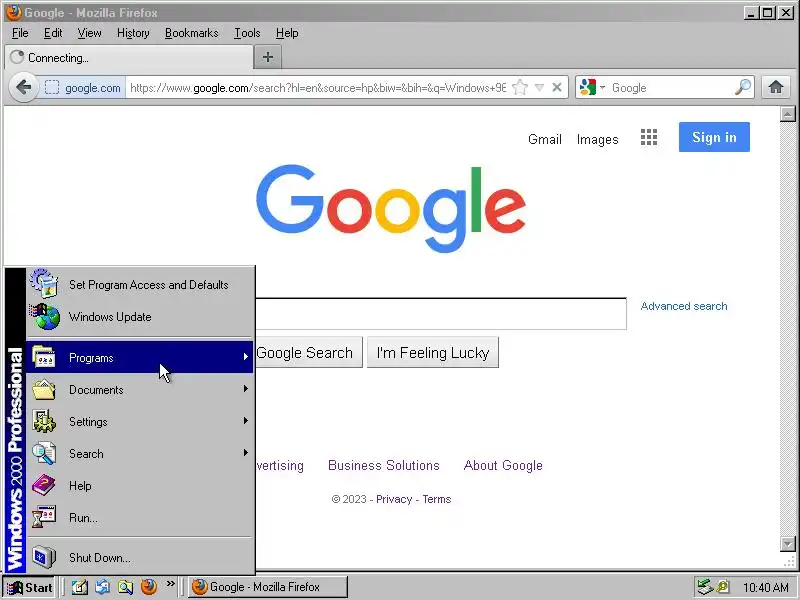Click the Documents folder icon in Start menu

44,389
